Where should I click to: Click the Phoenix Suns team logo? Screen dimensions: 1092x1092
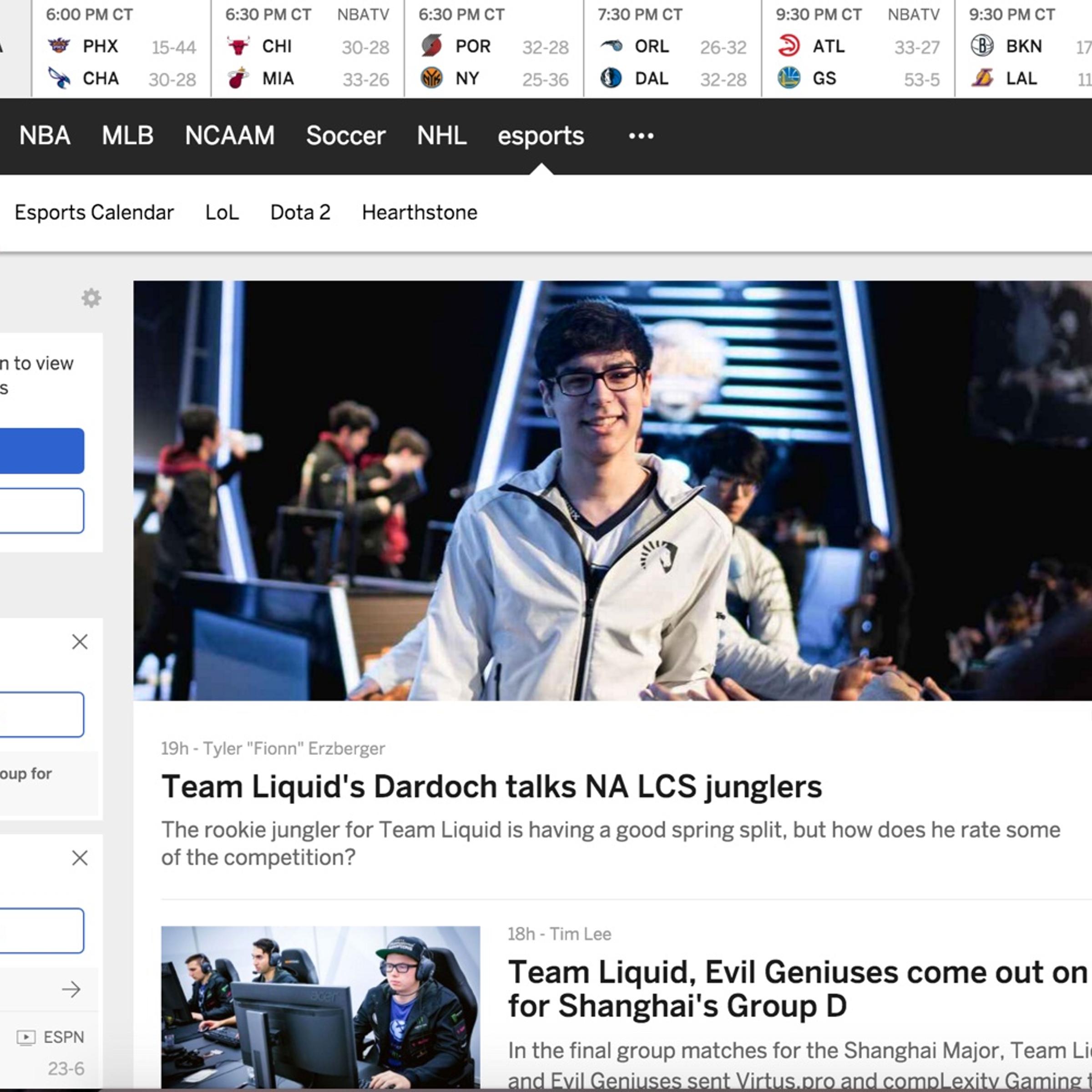click(x=59, y=45)
